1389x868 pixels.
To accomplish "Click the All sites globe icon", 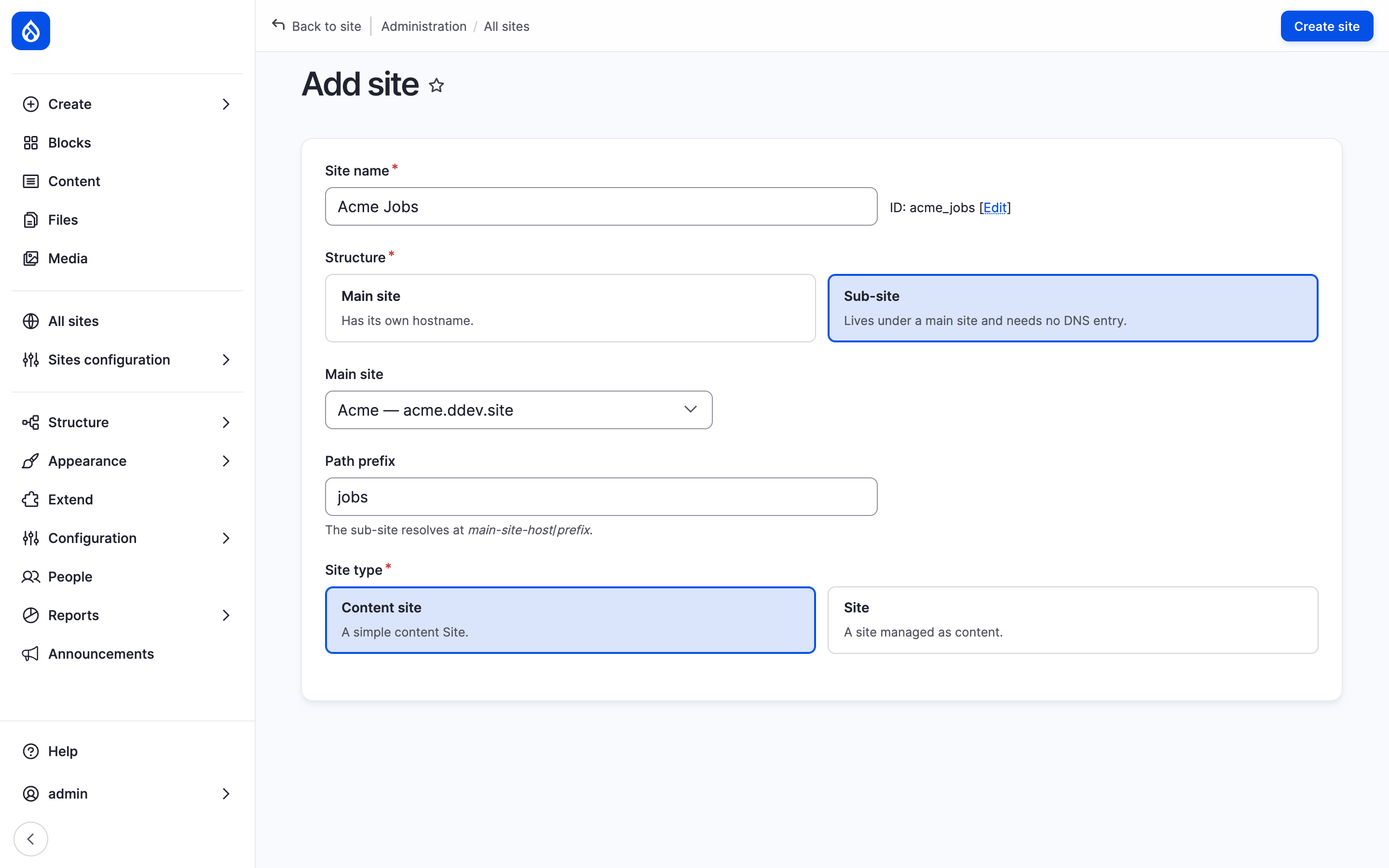I will (31, 321).
